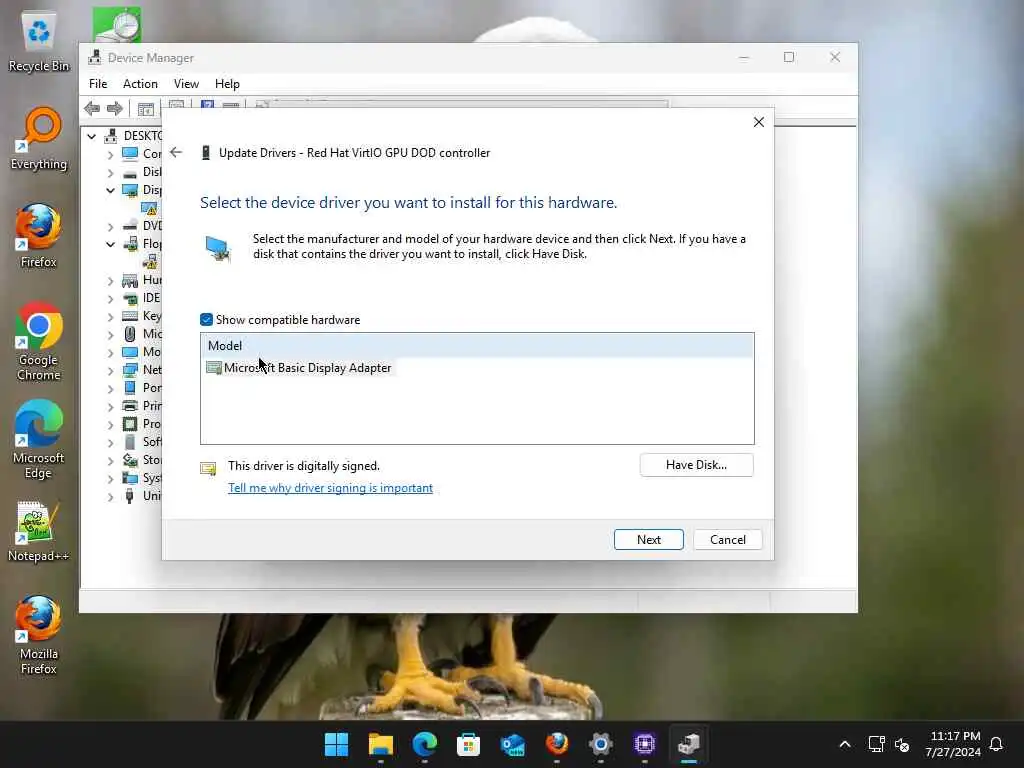Screen dimensions: 1024x768
Task: Open Microsoft Edge desktop shortcut
Action: [x=39, y=440]
